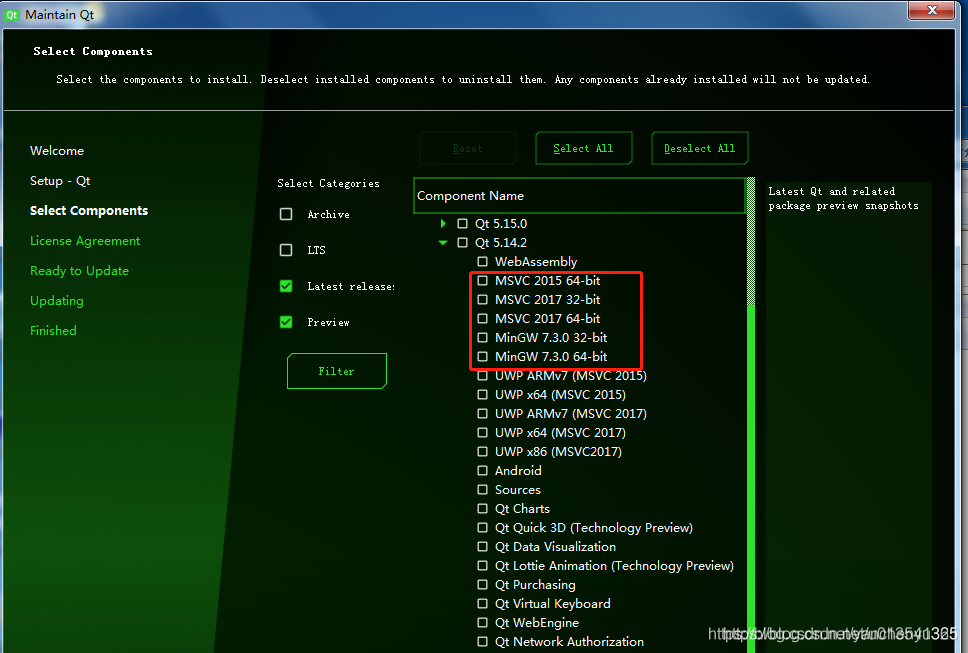Check the Qt Purchasing checkbox
Image resolution: width=968 pixels, height=653 pixels.
482,584
